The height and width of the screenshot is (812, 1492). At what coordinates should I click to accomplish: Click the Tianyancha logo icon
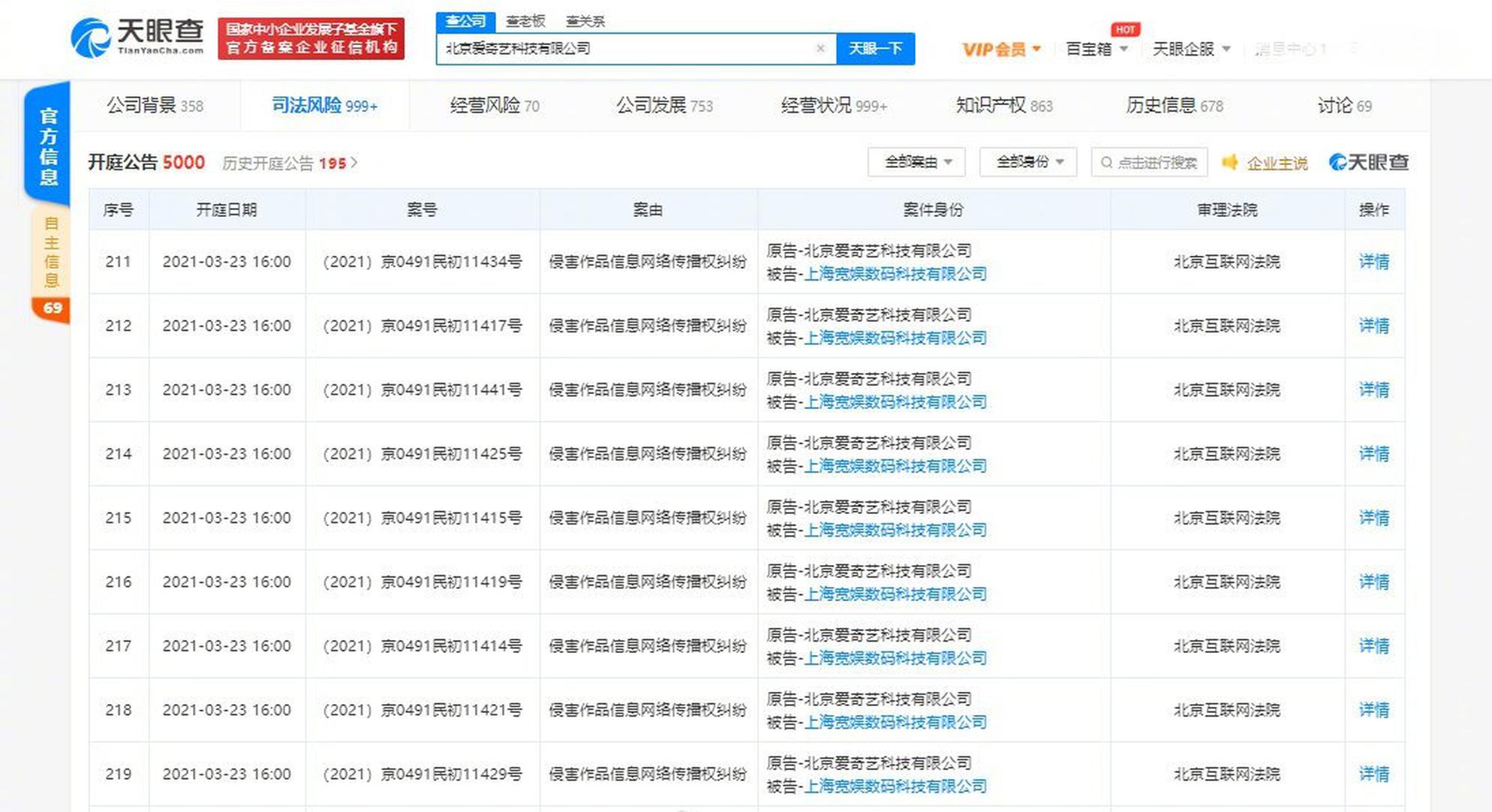92,36
